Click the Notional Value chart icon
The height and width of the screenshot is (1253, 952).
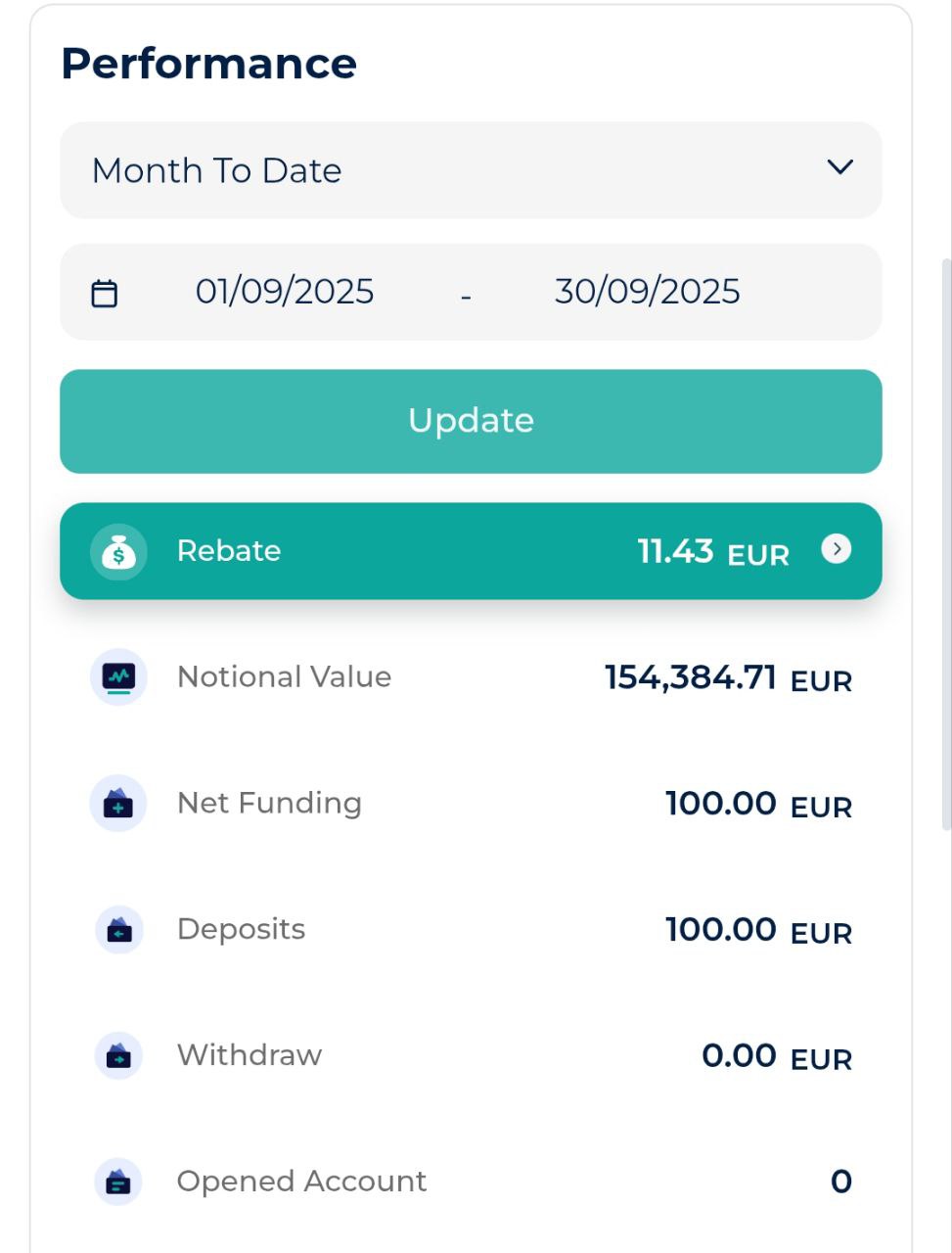(x=118, y=677)
